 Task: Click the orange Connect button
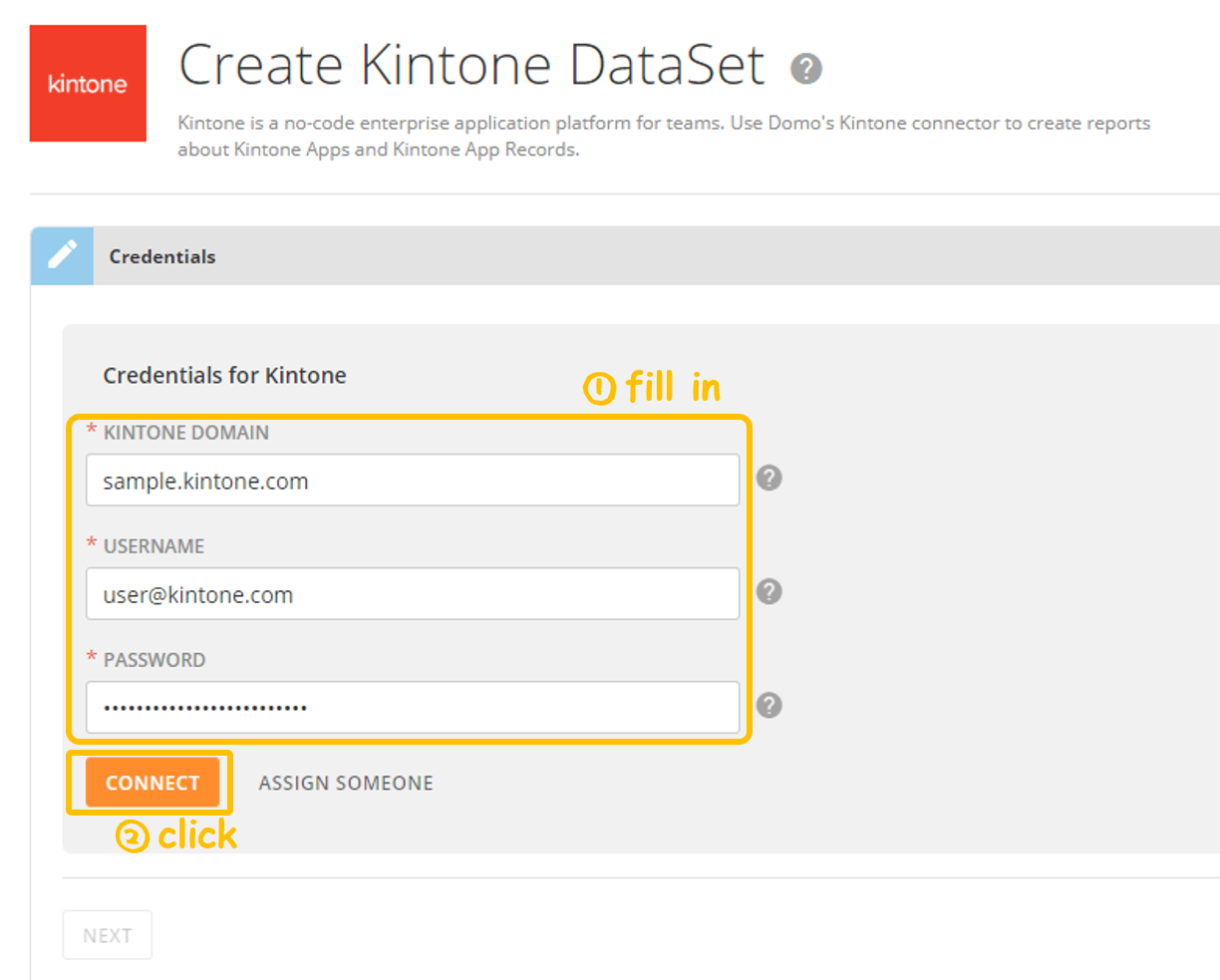point(152,783)
